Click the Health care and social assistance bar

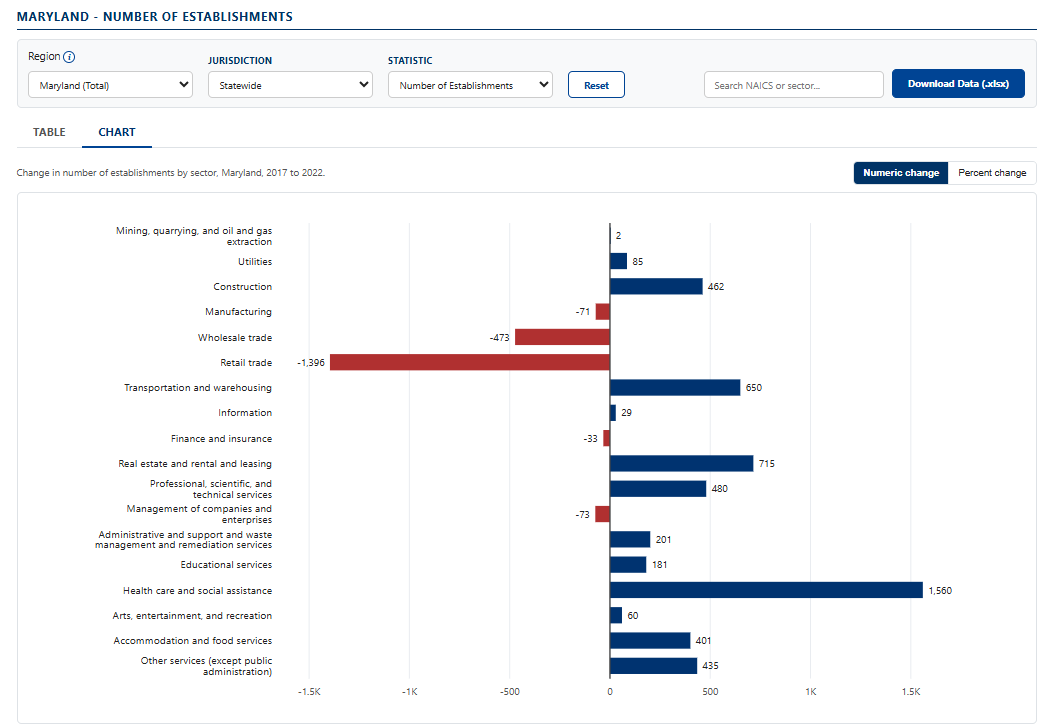[766, 590]
